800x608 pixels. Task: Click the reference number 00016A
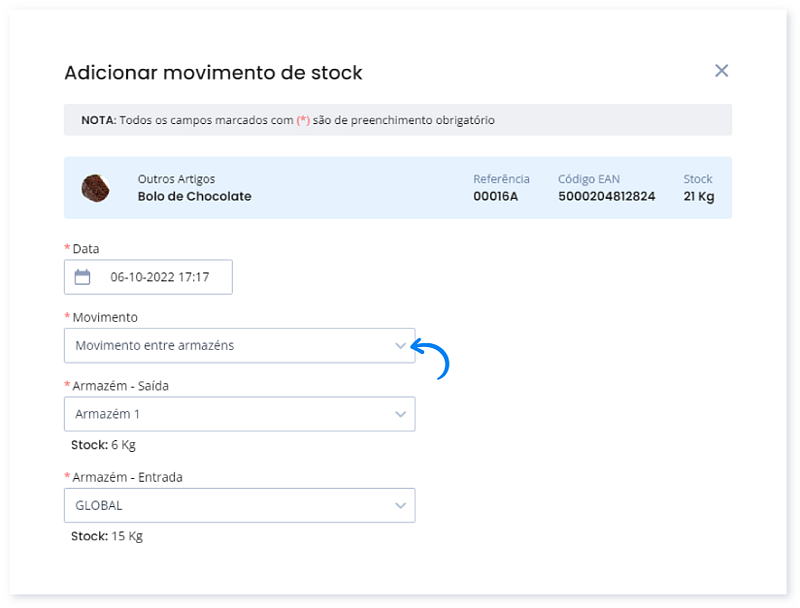496,197
